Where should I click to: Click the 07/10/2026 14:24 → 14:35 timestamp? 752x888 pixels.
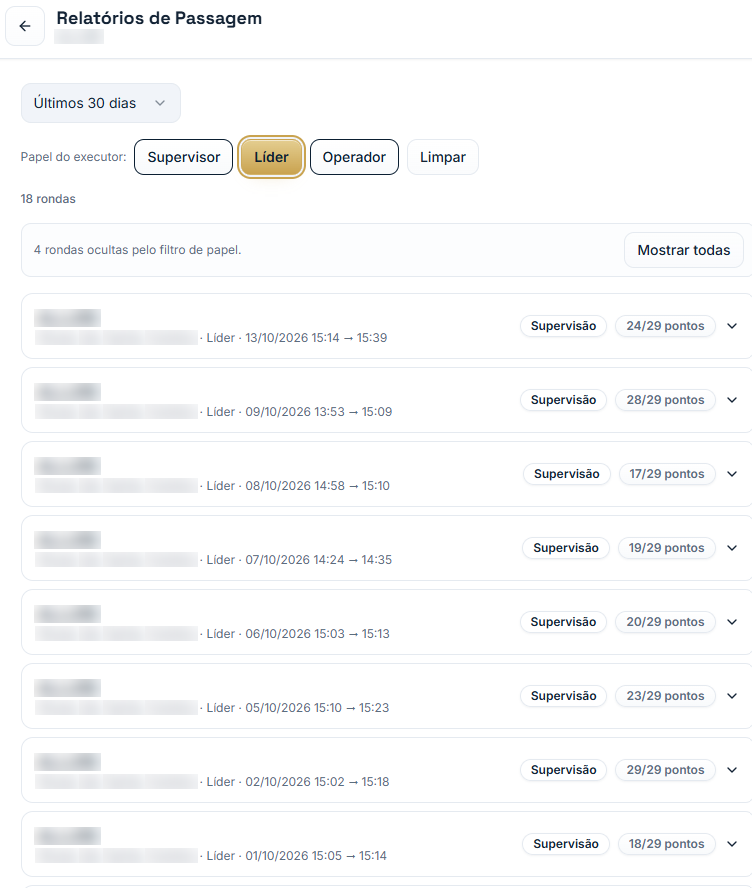318,560
